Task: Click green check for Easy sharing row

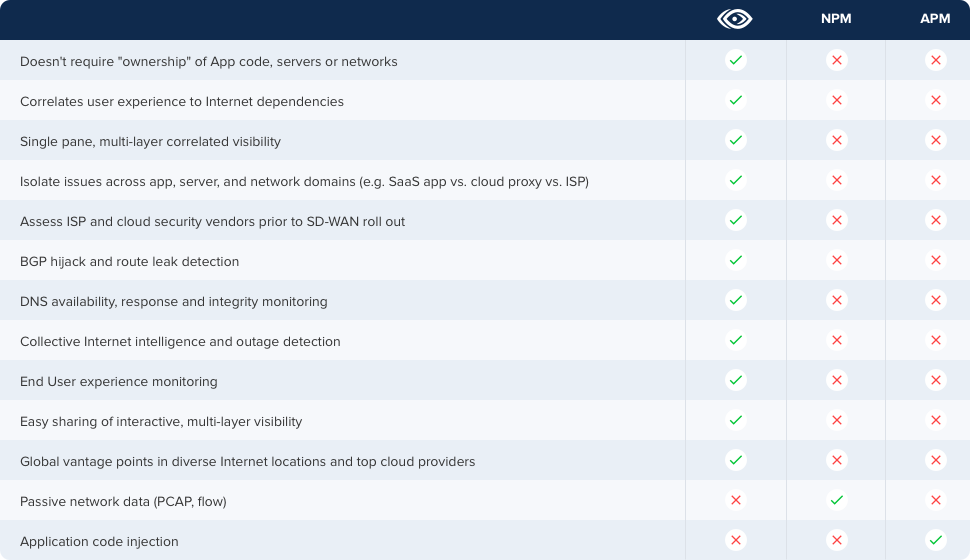Action: tap(735, 420)
